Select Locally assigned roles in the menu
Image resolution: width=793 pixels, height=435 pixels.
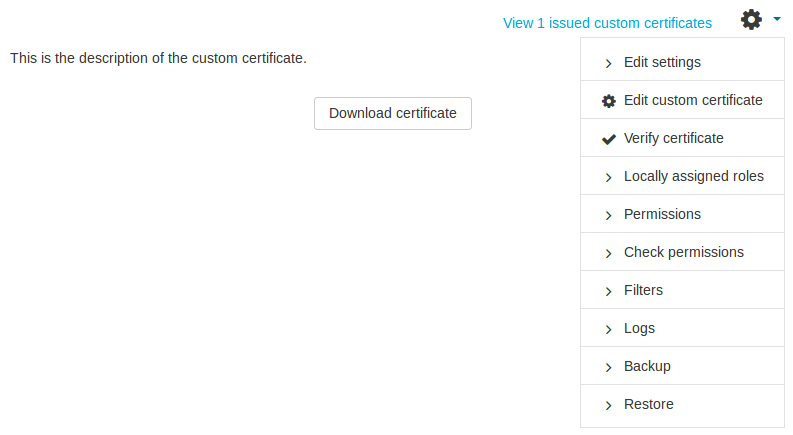693,176
